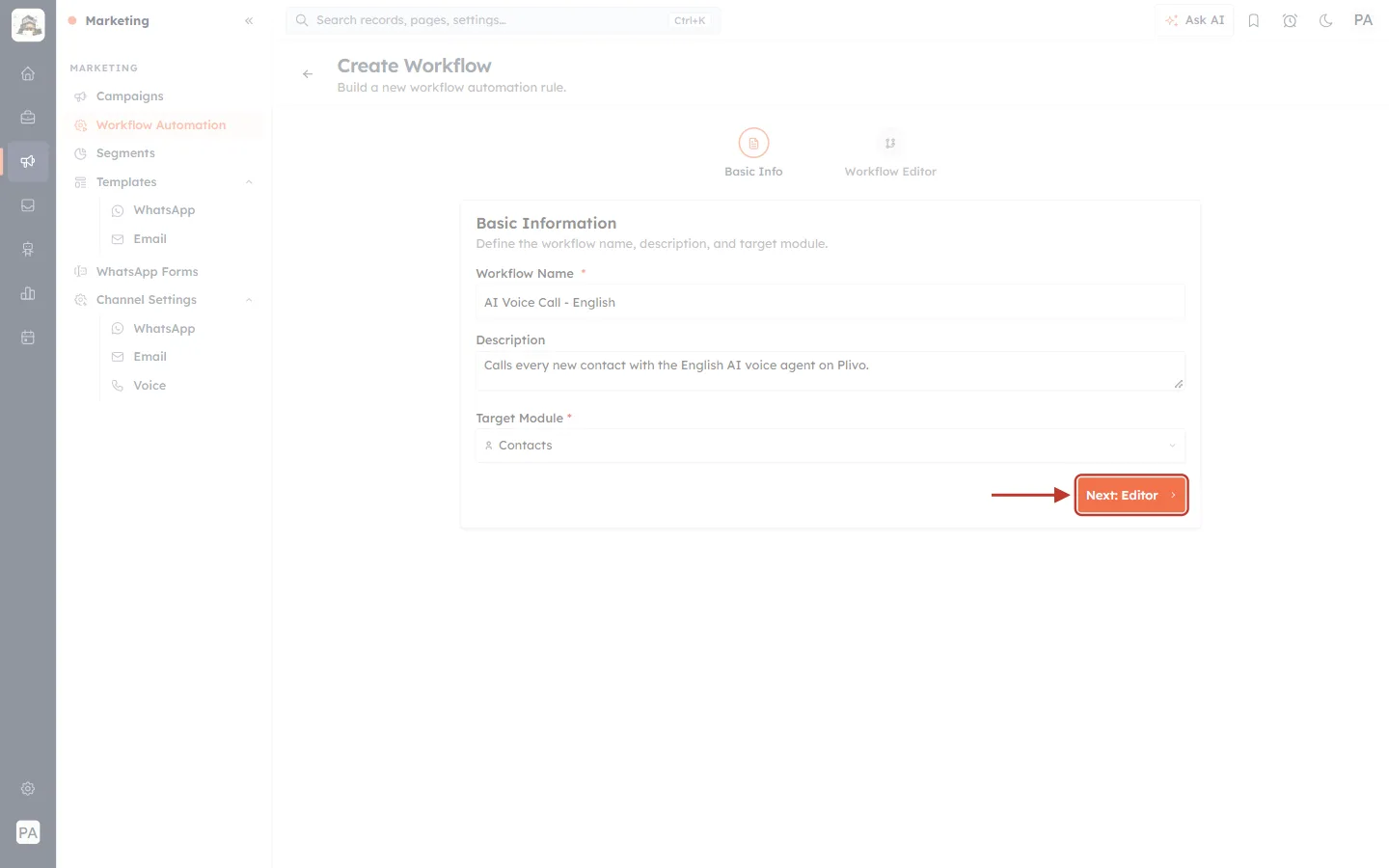Open the PA profile avatar in the header
1389x868 pixels.
1363,20
